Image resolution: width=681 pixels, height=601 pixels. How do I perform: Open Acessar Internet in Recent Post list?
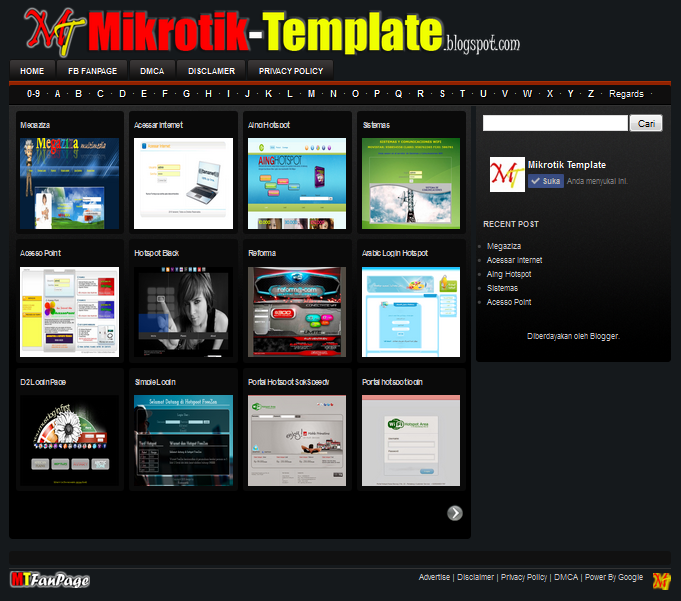point(514,260)
